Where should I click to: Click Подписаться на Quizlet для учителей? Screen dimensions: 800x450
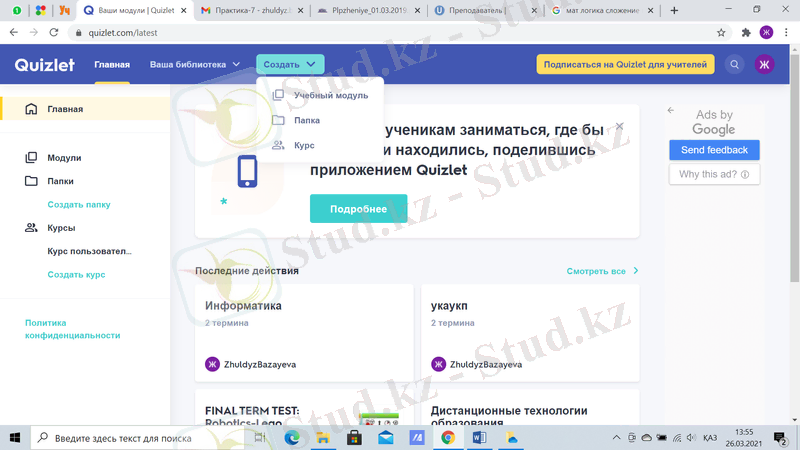pos(625,65)
